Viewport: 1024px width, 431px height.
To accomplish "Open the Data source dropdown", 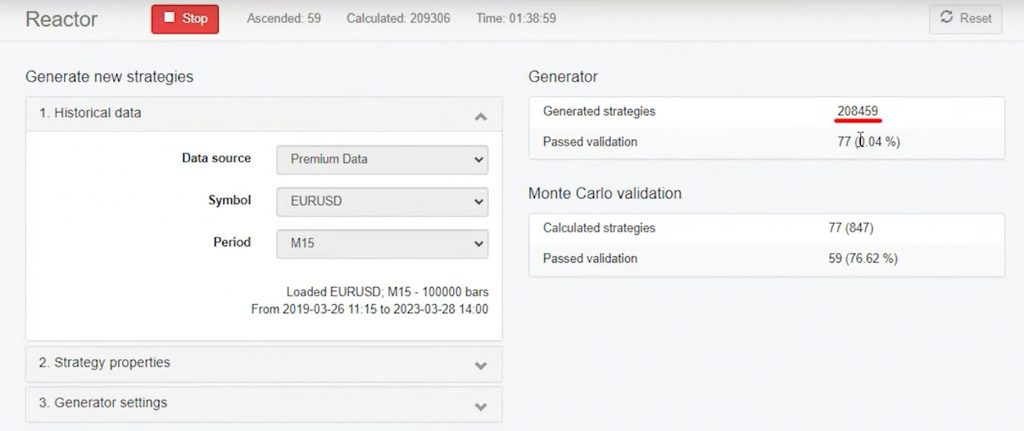I will [x=382, y=159].
